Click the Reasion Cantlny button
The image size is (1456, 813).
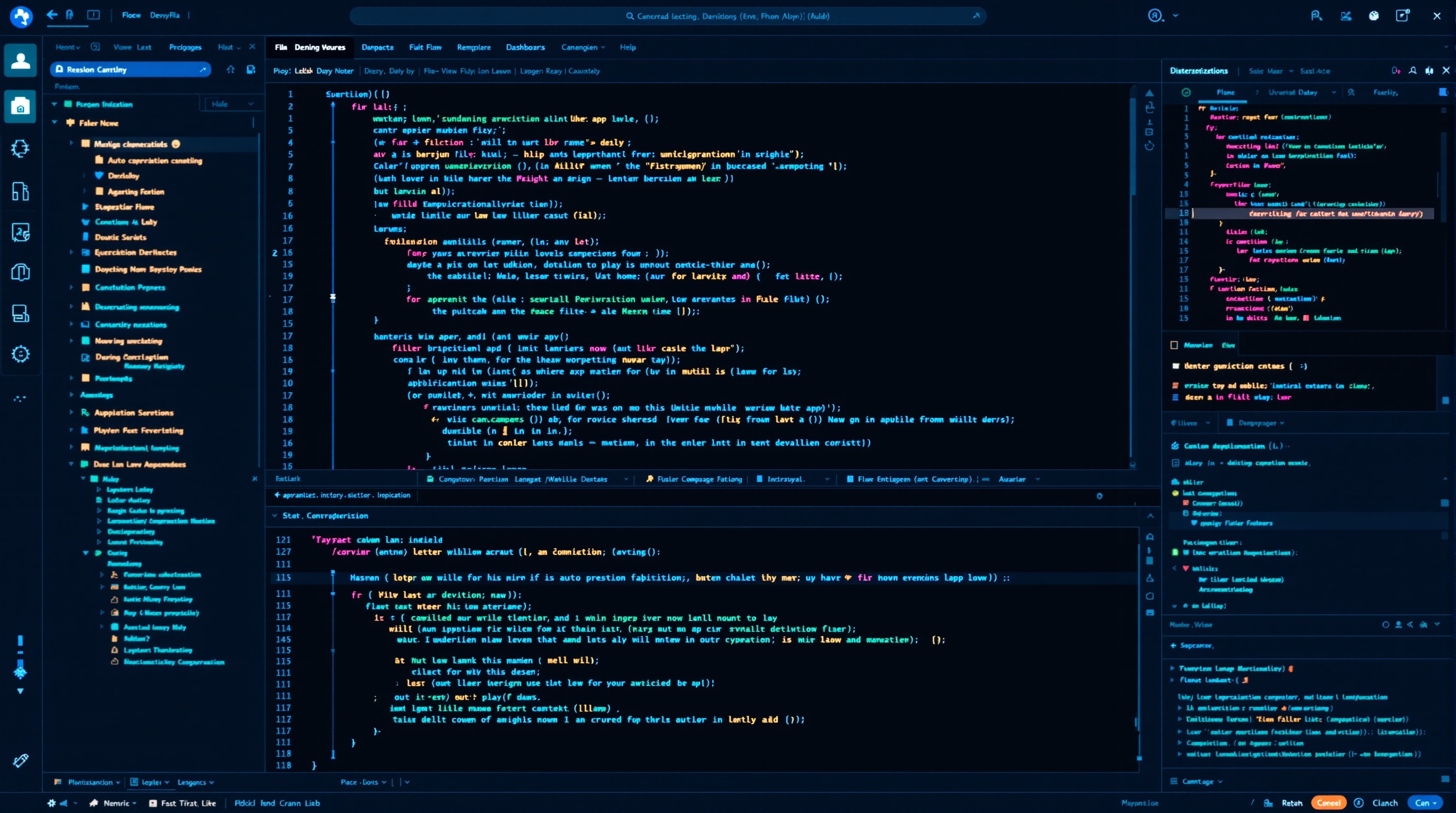(x=131, y=69)
